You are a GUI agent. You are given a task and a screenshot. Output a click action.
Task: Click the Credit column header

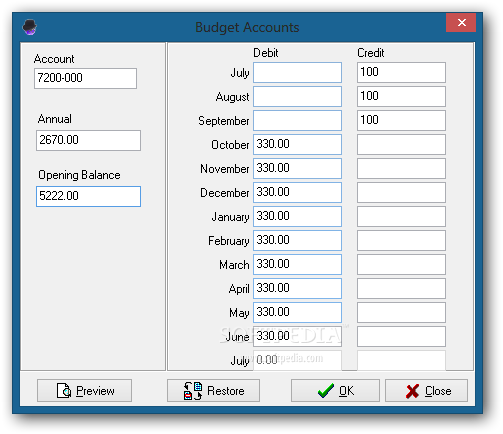[x=371, y=53]
